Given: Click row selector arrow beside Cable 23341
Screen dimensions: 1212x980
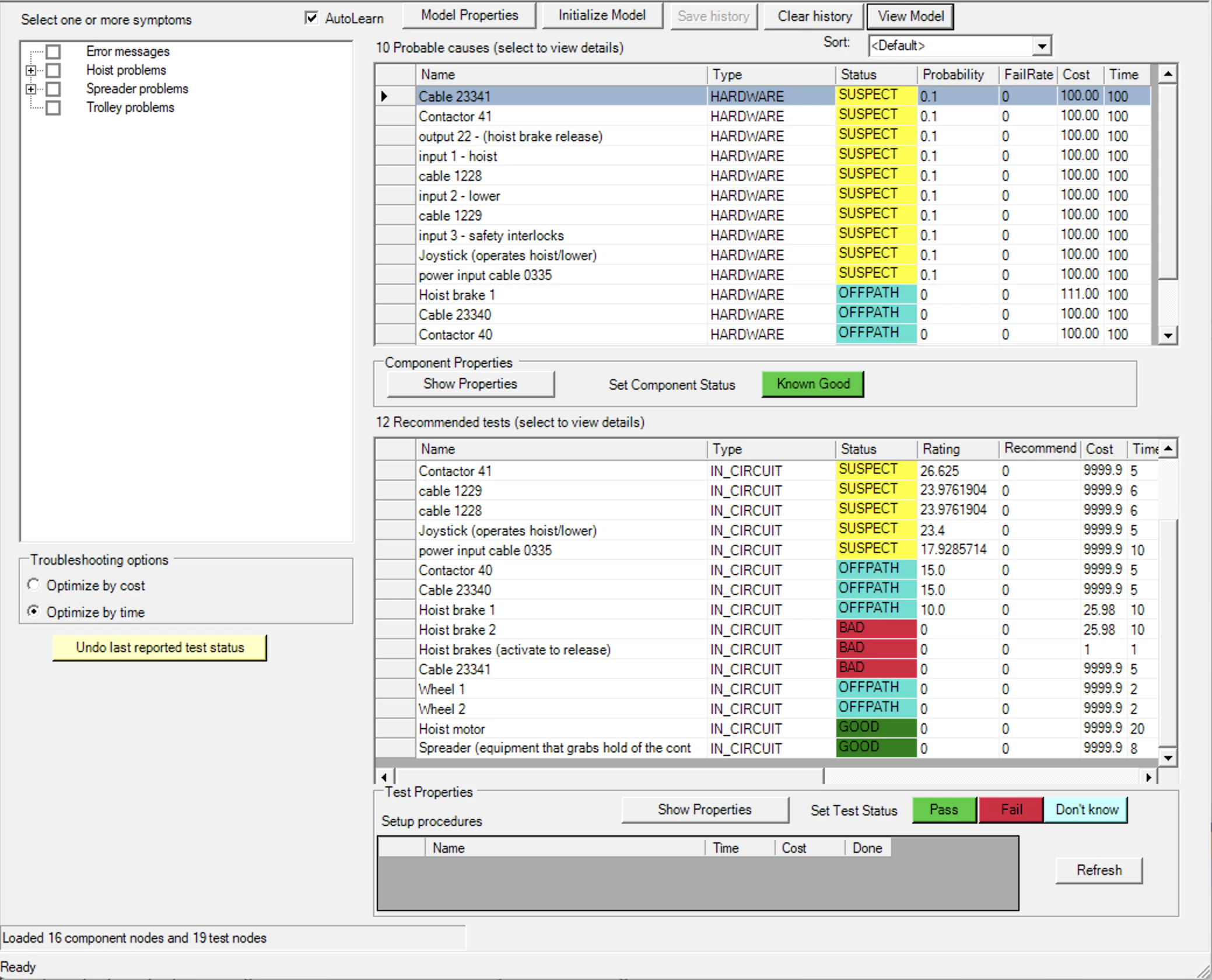Looking at the screenshot, I should tap(384, 96).
